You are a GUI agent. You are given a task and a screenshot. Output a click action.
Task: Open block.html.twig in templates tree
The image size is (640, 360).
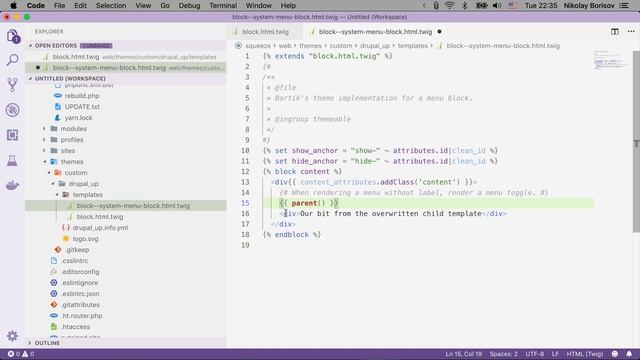100,217
